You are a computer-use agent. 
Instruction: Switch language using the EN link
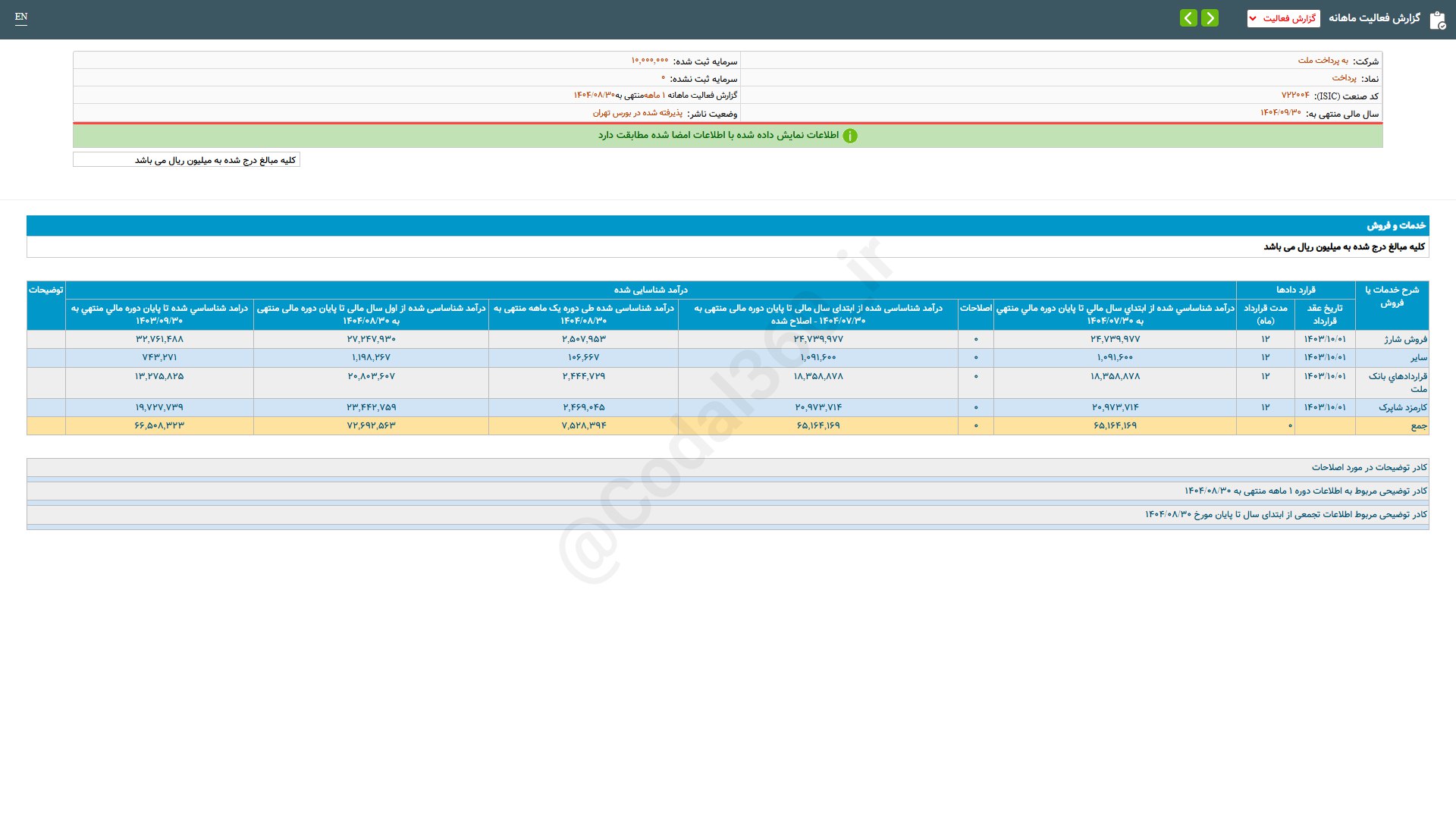tap(21, 17)
